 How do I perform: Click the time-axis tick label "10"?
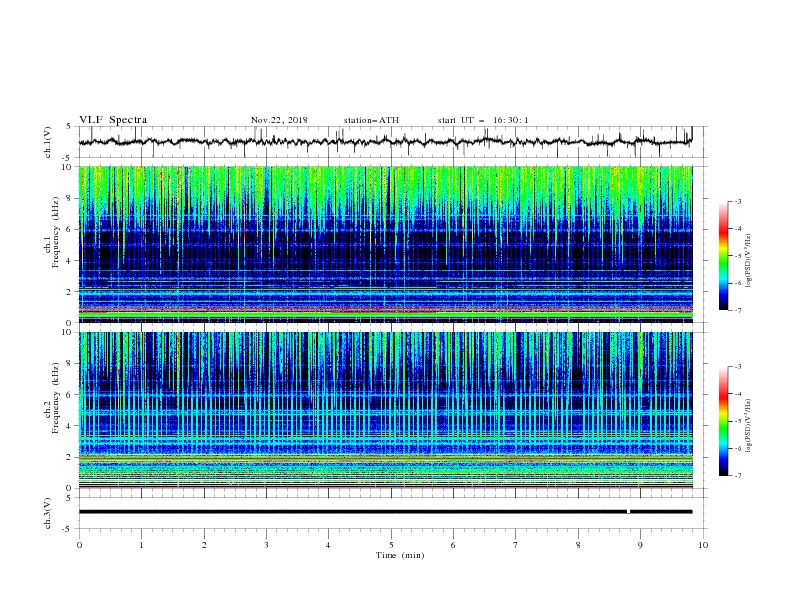tap(703, 545)
